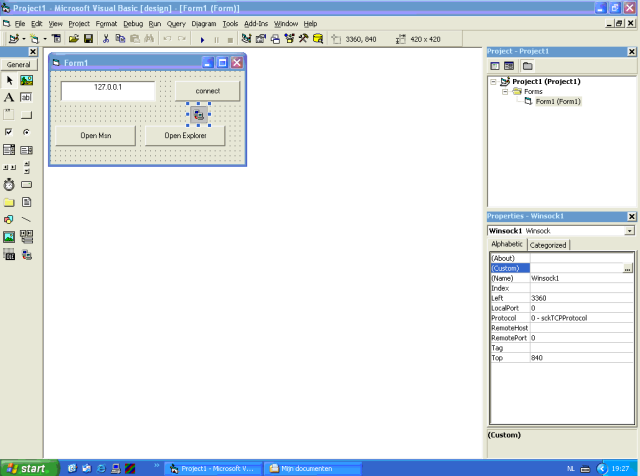Collapse the Forms folder node
This screenshot has width=640, height=476.
[x=505, y=91]
